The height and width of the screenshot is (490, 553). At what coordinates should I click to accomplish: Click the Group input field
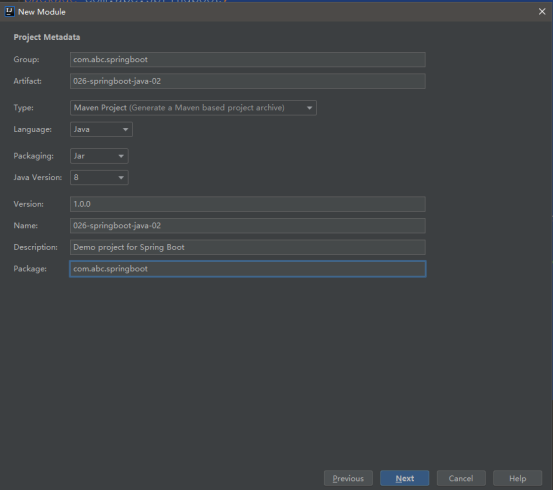pyautogui.click(x=248, y=60)
